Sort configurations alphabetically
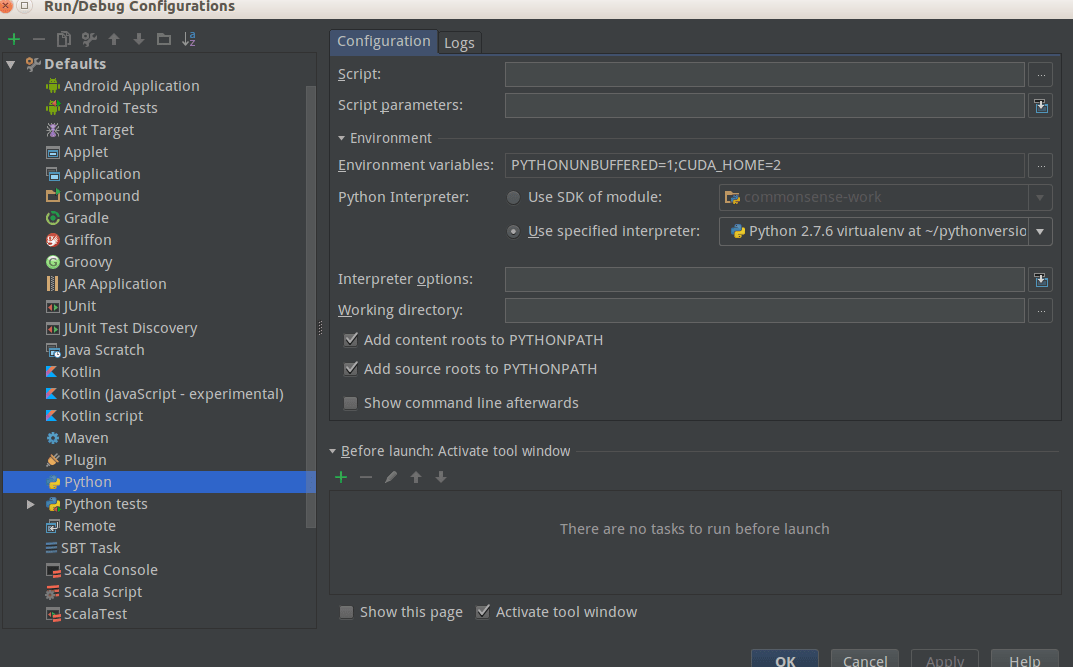Viewport: 1073px width, 667px height. (189, 39)
